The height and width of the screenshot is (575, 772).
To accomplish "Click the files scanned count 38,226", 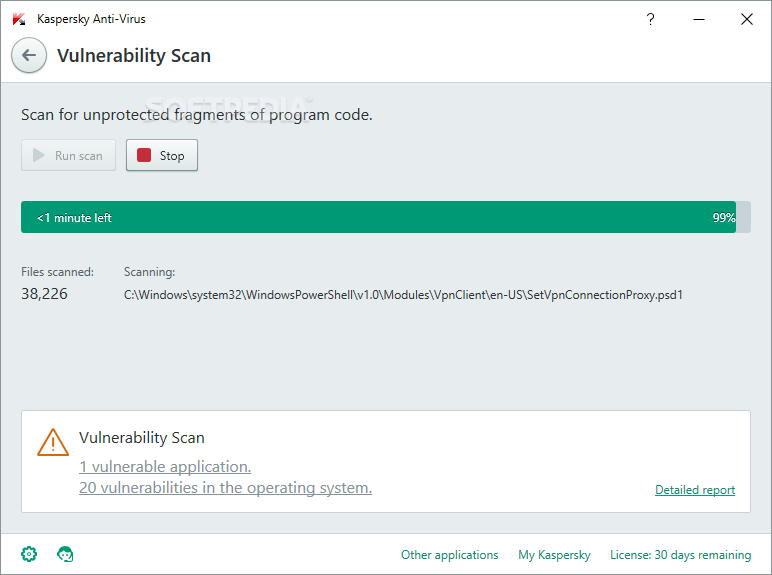I will [x=44, y=294].
